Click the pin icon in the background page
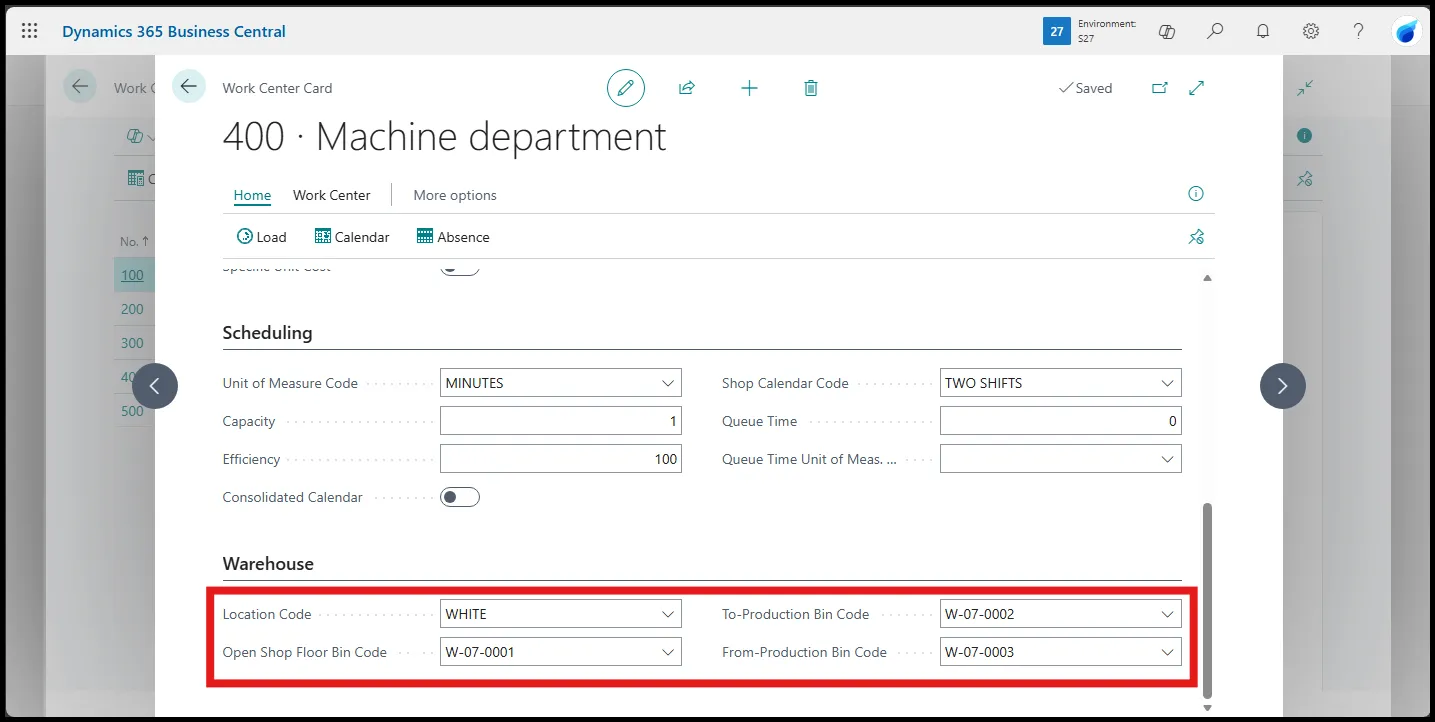 click(1305, 179)
